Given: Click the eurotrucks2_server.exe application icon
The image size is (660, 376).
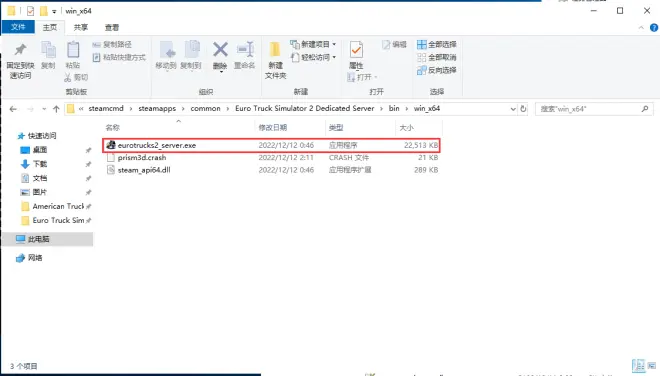Looking at the screenshot, I should coord(111,145).
